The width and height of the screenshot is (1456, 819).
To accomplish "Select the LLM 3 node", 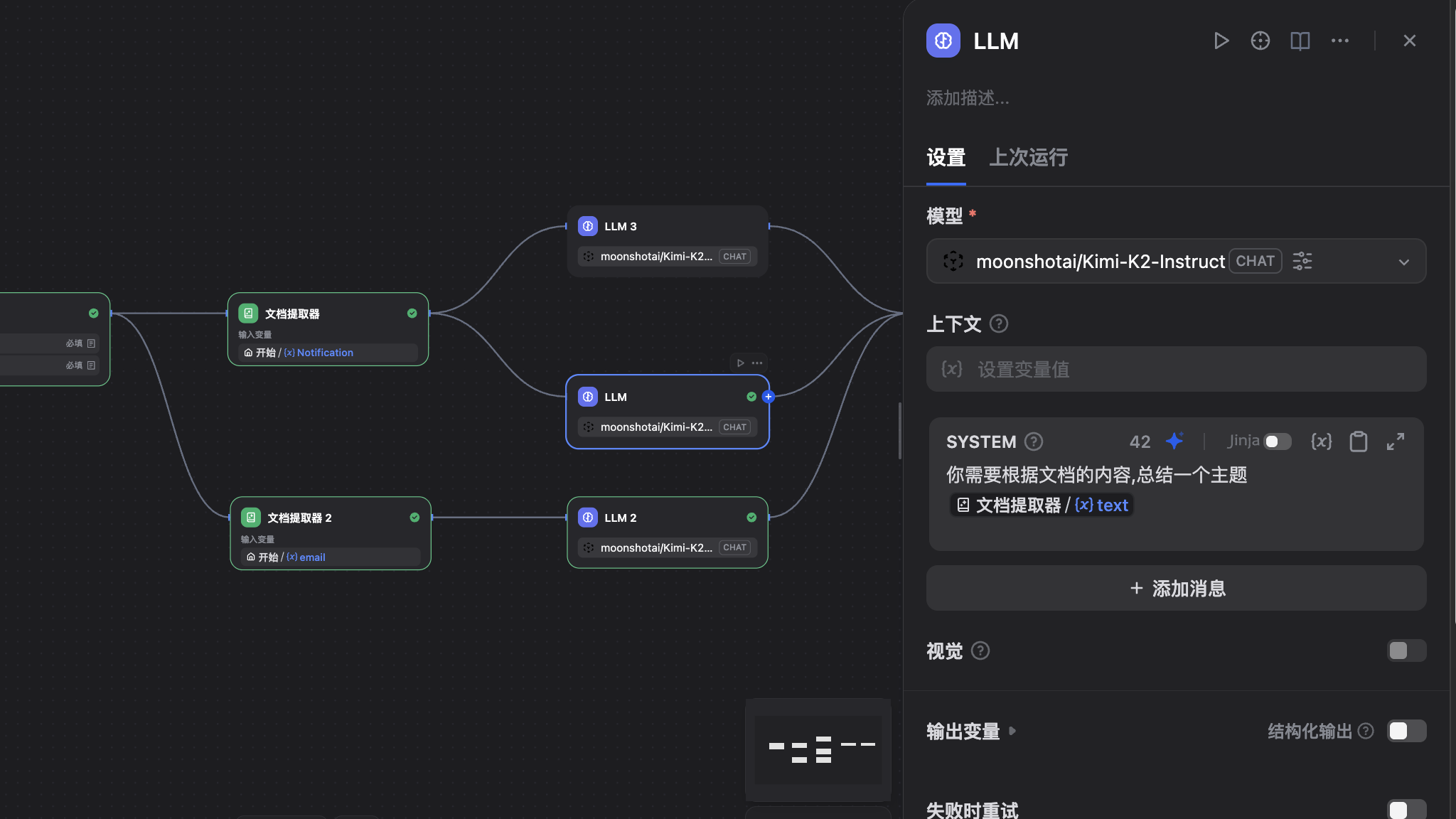I will (x=667, y=240).
